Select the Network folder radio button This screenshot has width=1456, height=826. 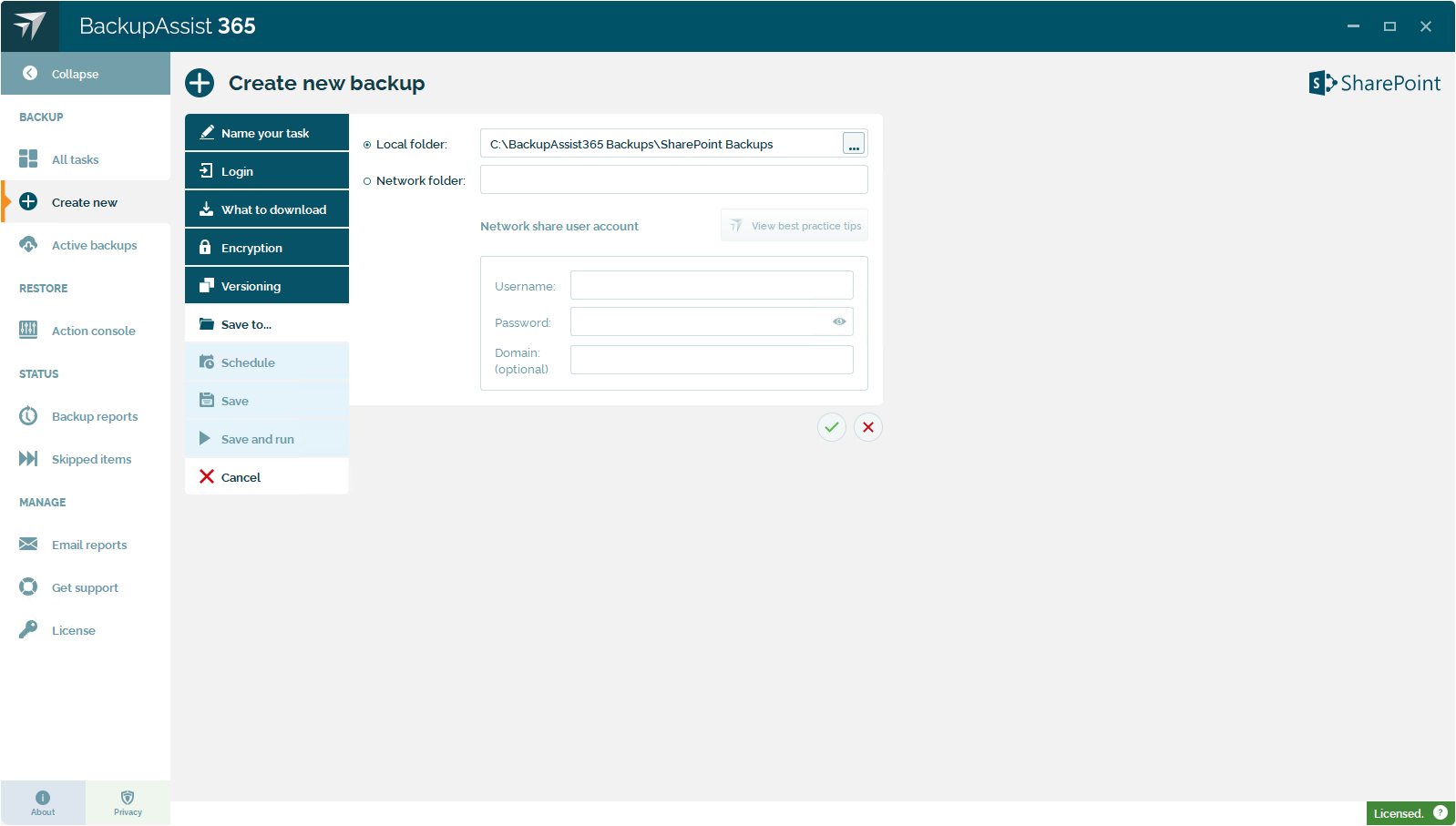pos(367,181)
